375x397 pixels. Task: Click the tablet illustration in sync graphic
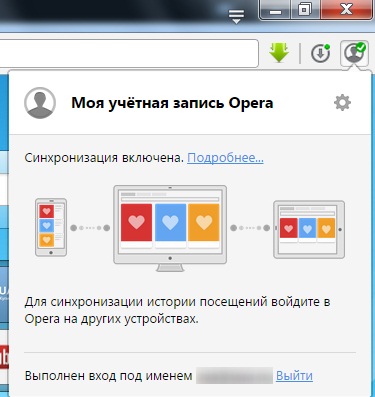click(x=309, y=229)
